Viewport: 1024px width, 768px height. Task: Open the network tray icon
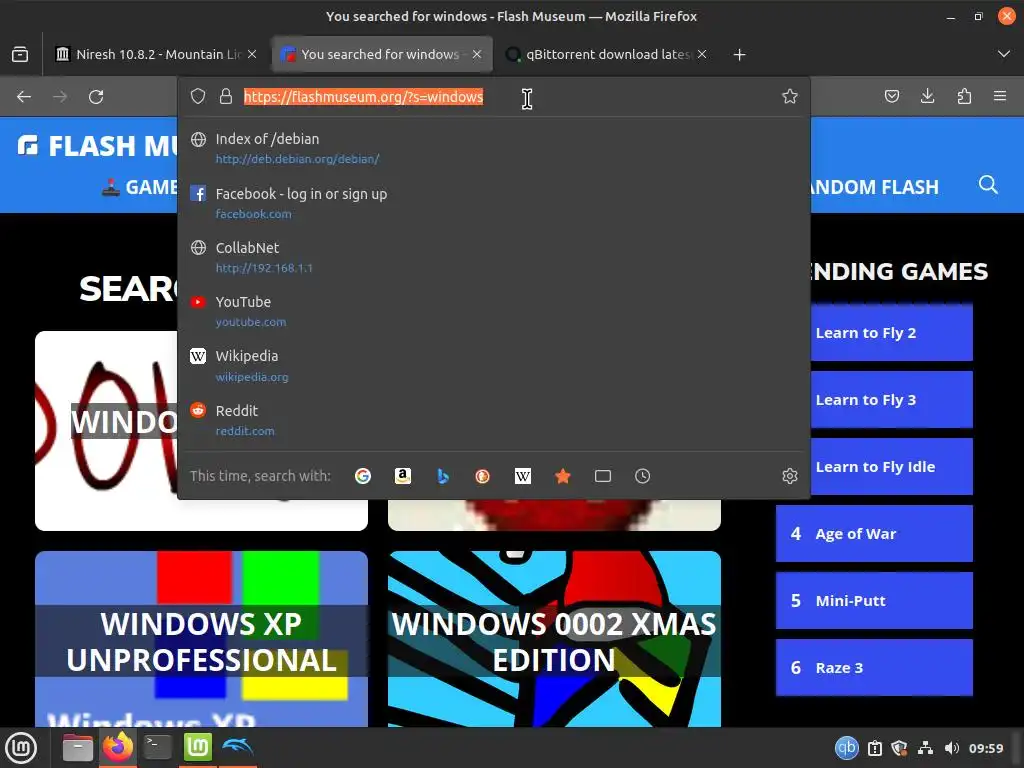tap(925, 748)
